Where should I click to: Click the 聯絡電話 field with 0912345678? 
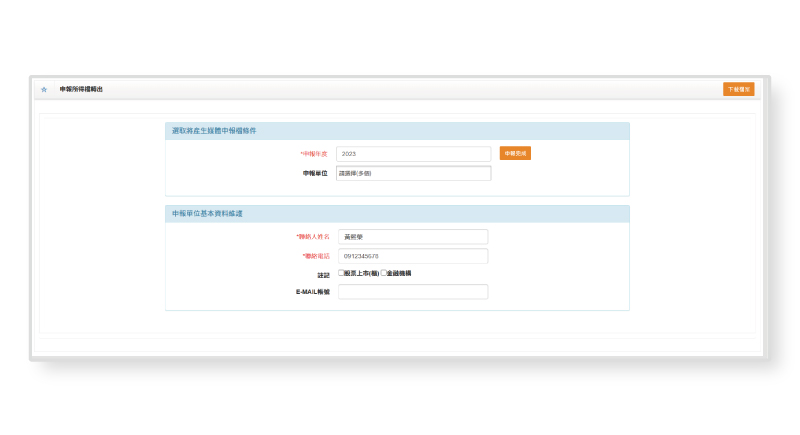tap(413, 256)
